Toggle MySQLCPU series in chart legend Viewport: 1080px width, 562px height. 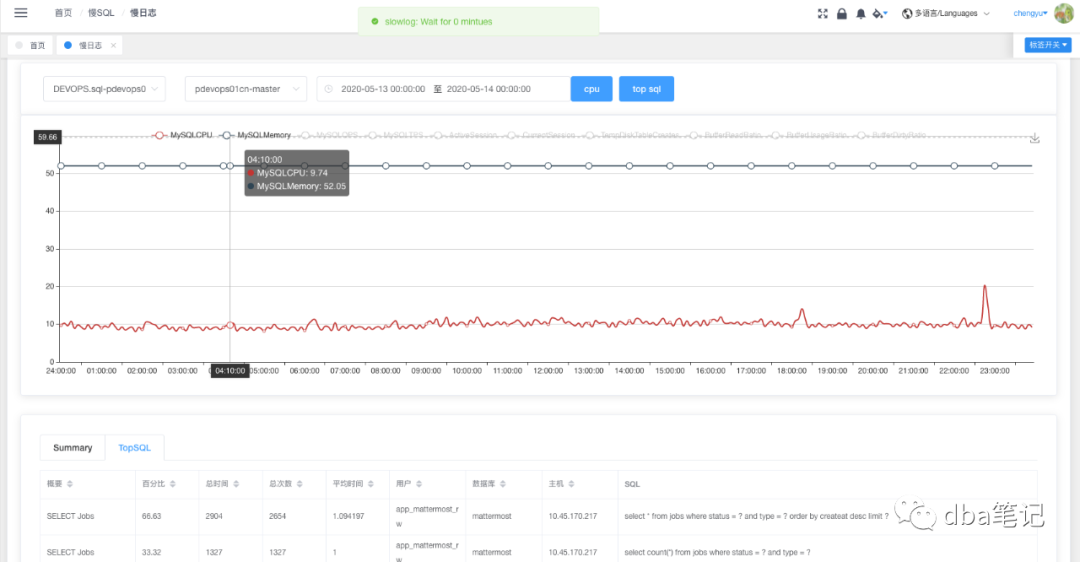pos(183,134)
